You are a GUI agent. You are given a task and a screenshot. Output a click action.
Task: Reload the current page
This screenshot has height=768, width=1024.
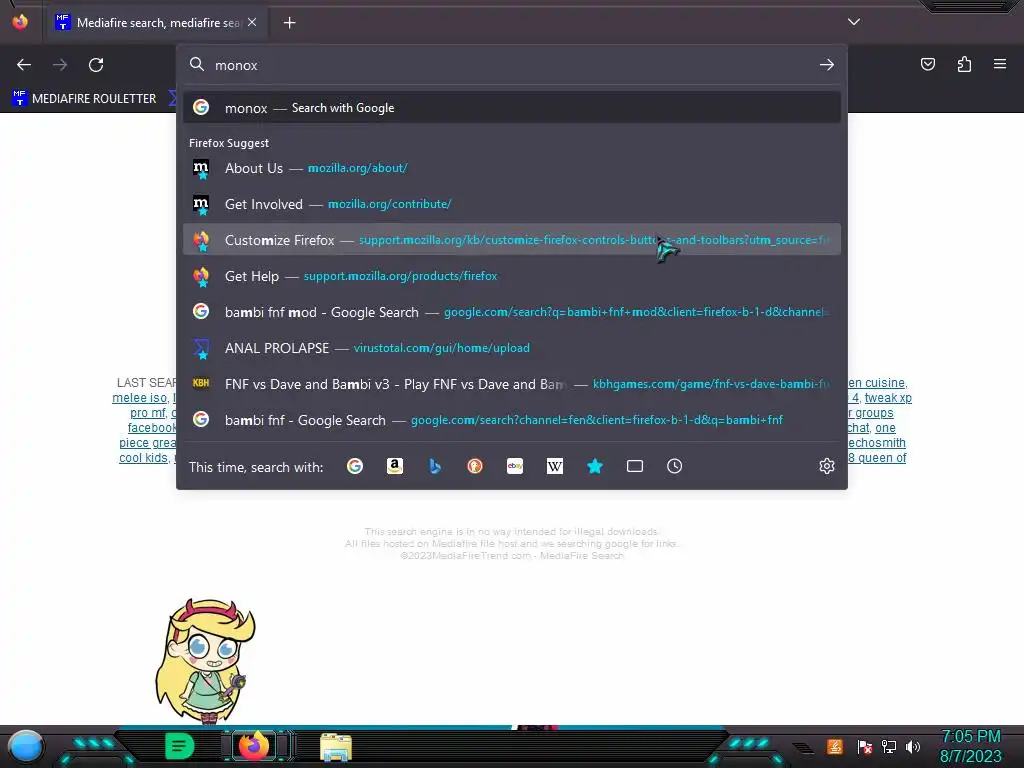pos(96,65)
